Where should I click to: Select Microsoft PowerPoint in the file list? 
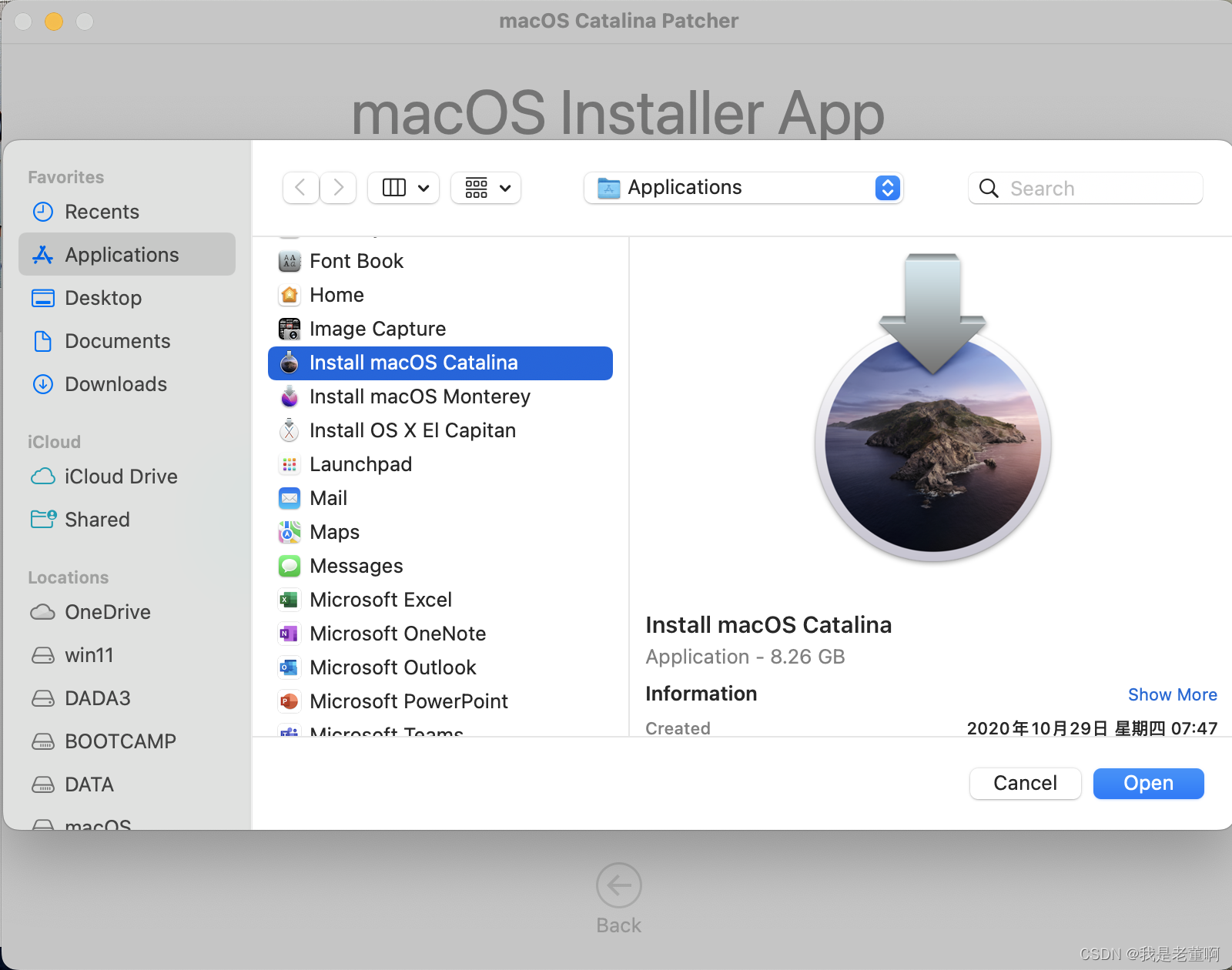pyautogui.click(x=440, y=701)
